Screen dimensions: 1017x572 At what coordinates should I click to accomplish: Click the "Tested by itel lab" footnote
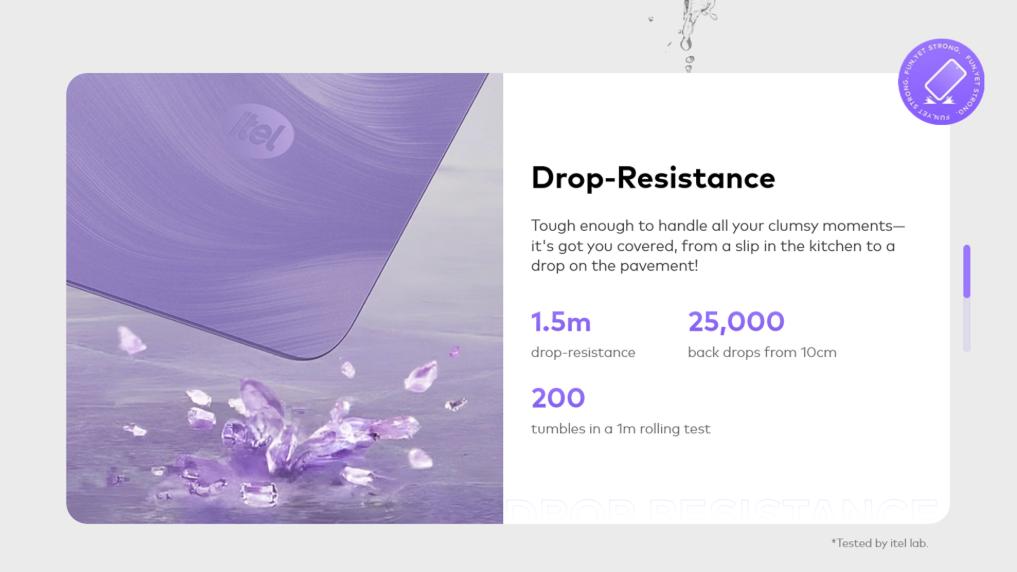coord(879,543)
